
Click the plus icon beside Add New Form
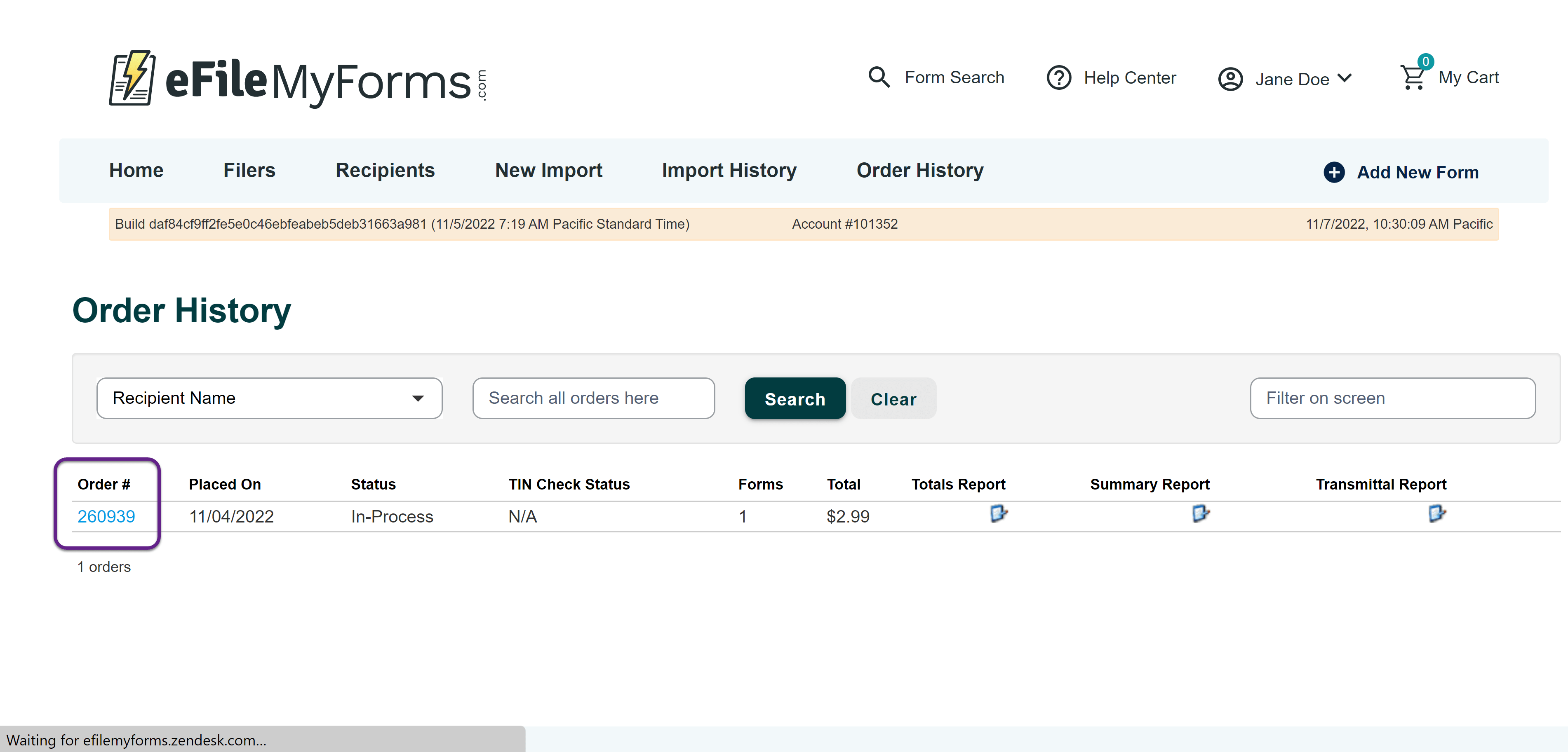coord(1334,172)
